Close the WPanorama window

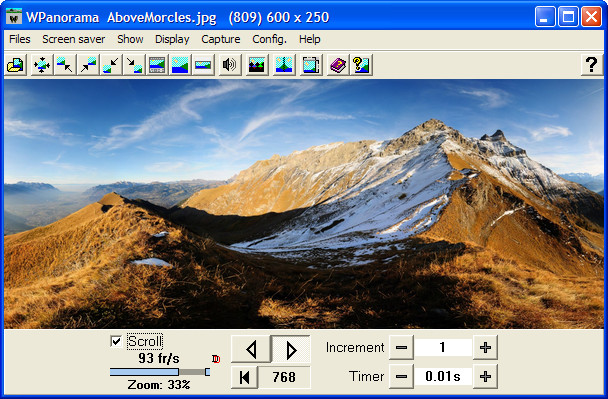click(x=591, y=17)
